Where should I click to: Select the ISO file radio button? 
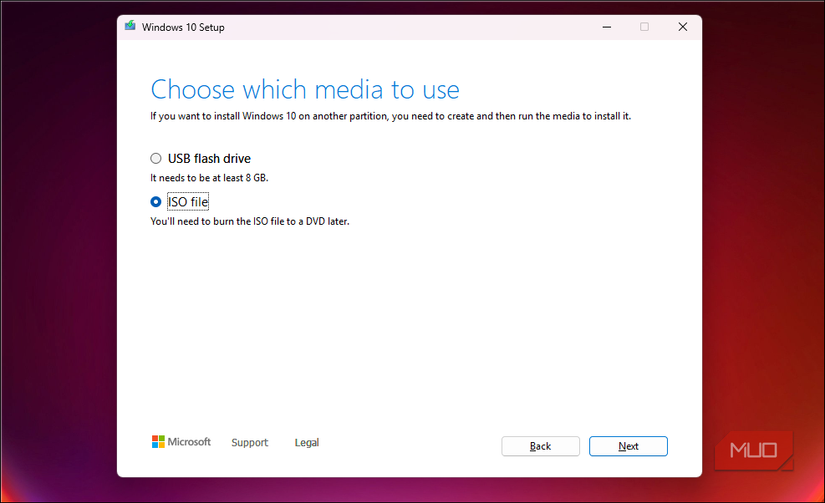pyautogui.click(x=156, y=202)
